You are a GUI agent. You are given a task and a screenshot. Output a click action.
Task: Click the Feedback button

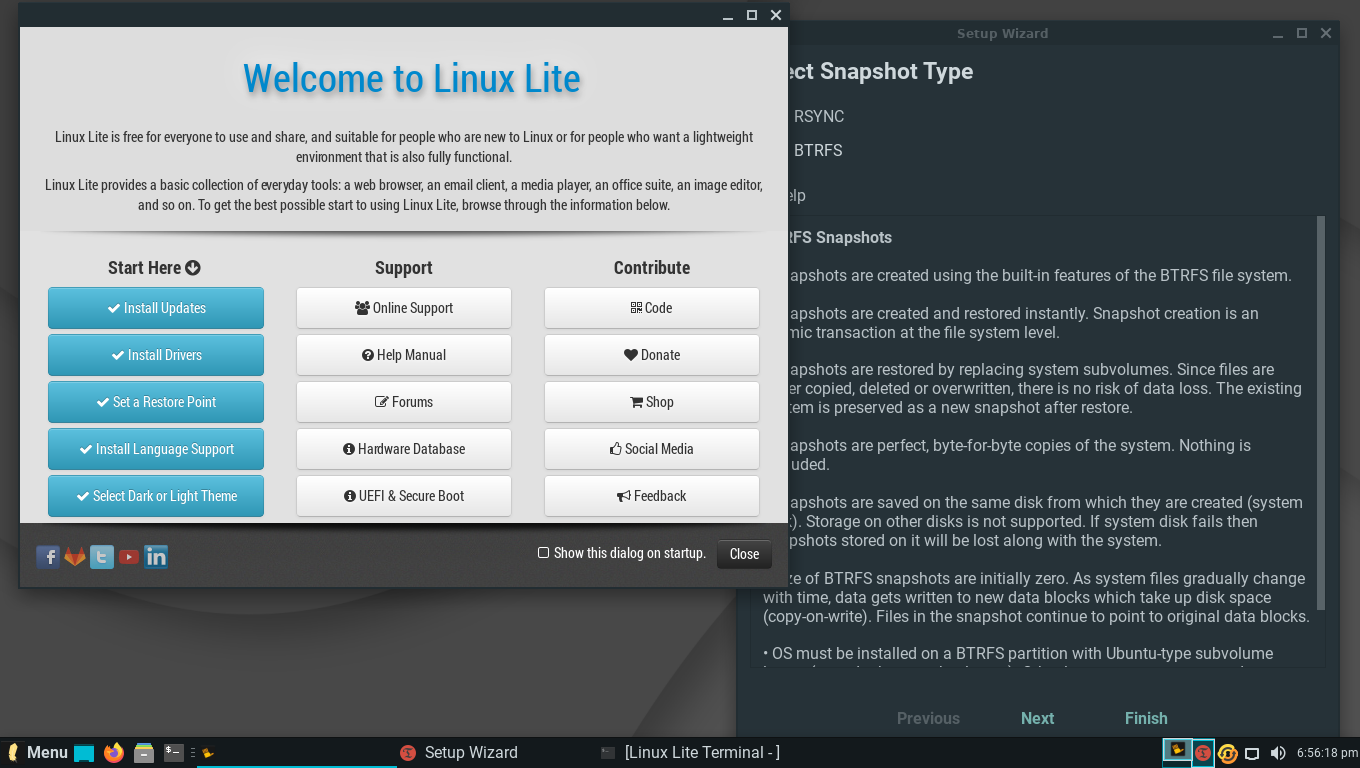pos(652,496)
